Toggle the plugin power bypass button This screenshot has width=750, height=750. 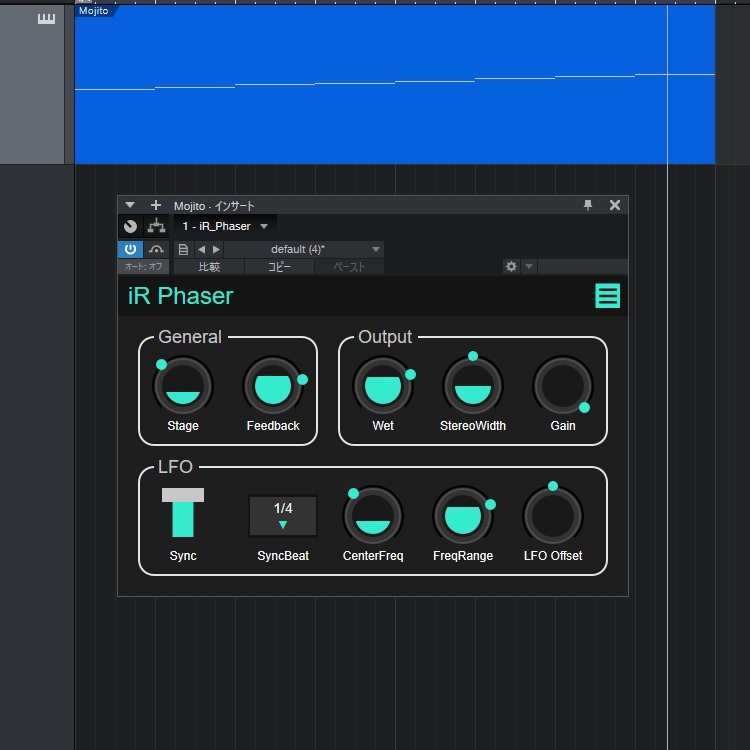(130, 249)
